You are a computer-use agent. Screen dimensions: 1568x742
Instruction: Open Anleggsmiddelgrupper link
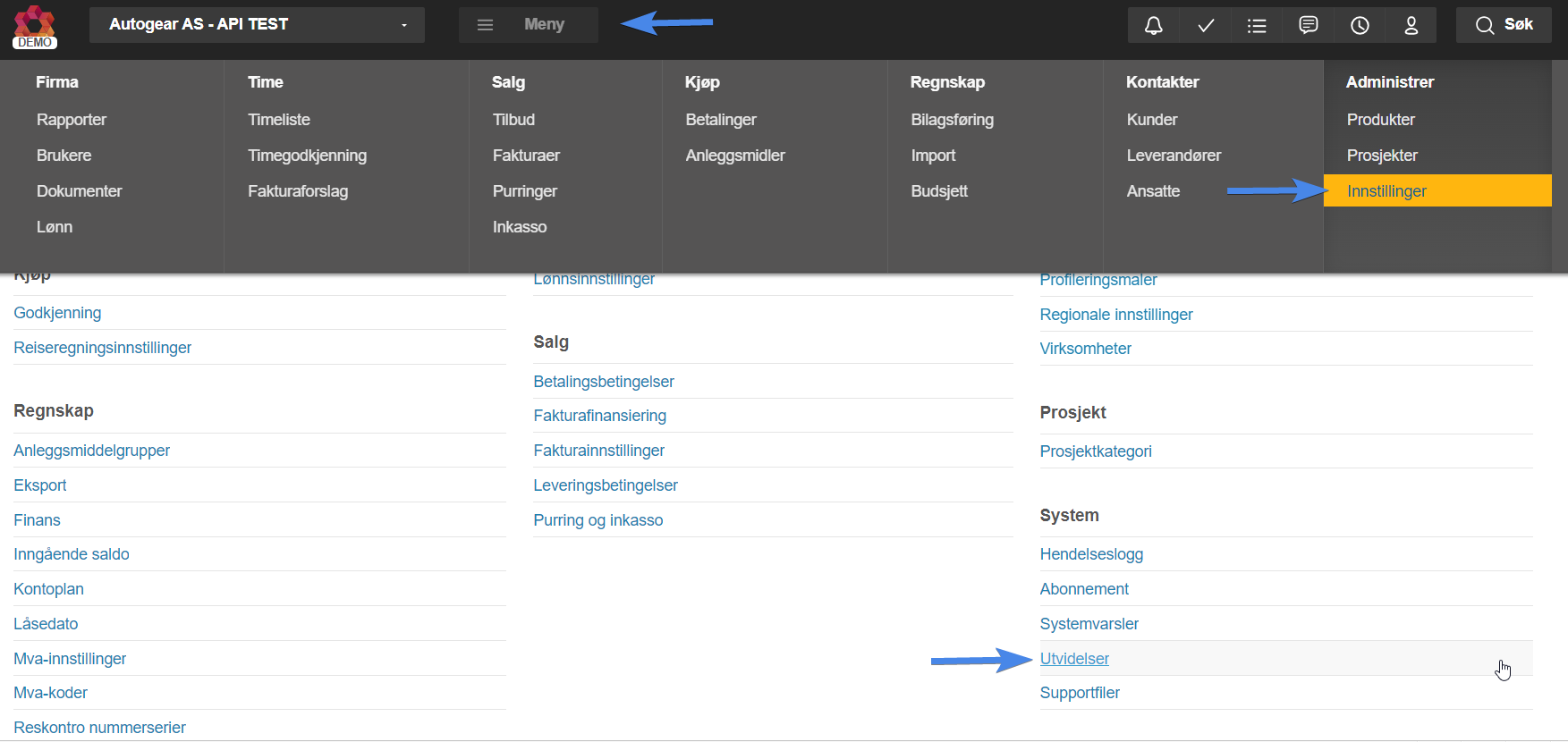pyautogui.click(x=91, y=451)
